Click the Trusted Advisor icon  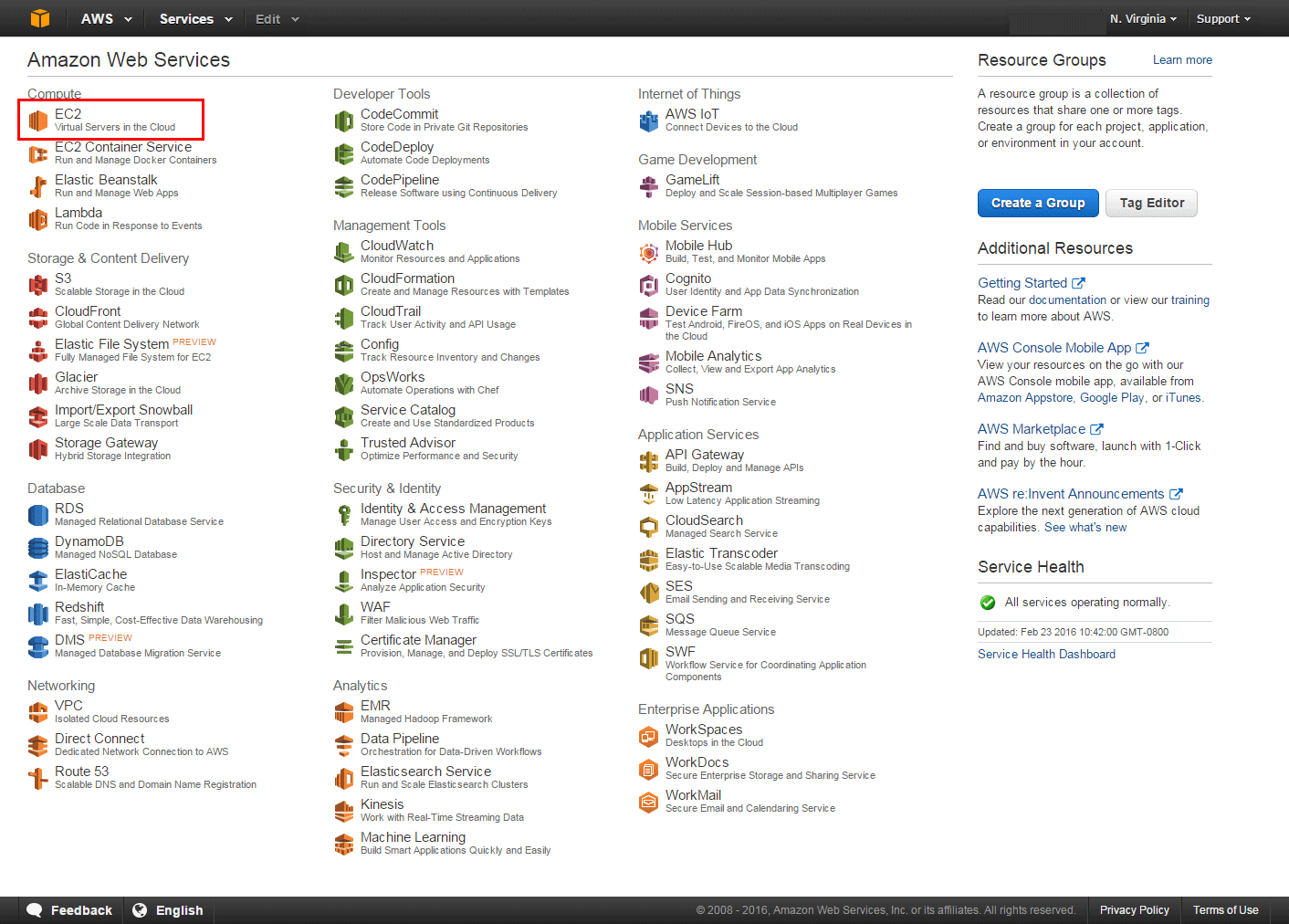click(344, 449)
